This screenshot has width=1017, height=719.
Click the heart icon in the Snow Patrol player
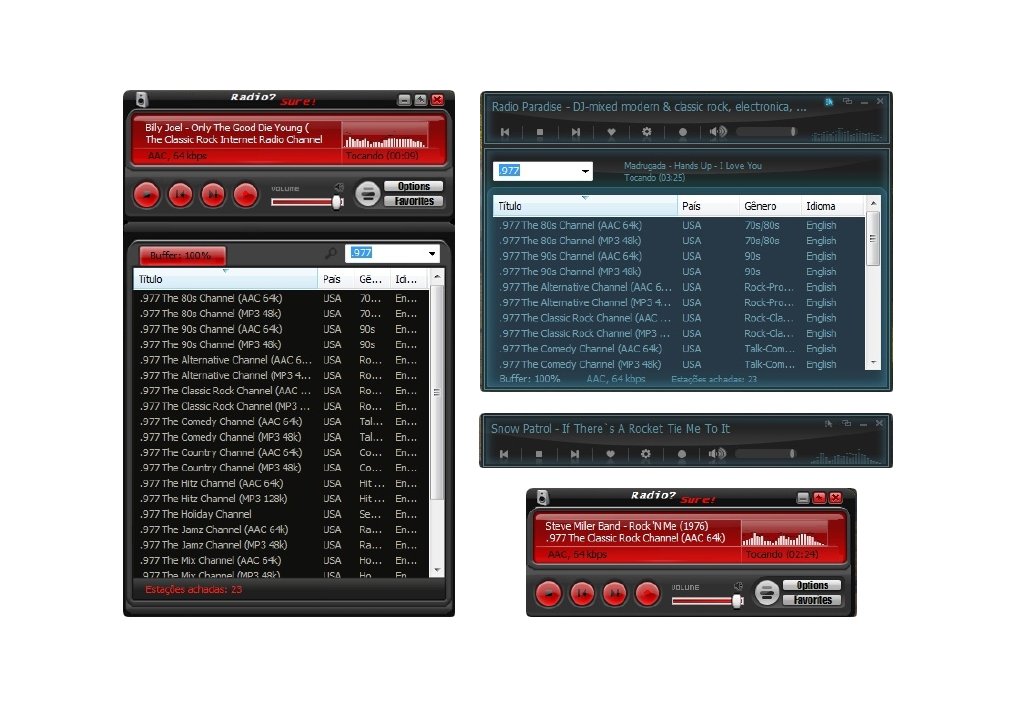pyautogui.click(x=611, y=453)
